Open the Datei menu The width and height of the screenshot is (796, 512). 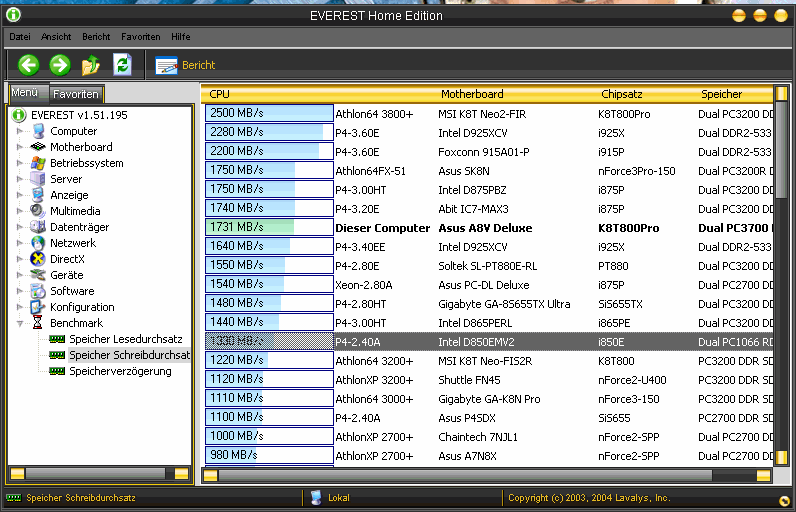(x=20, y=37)
